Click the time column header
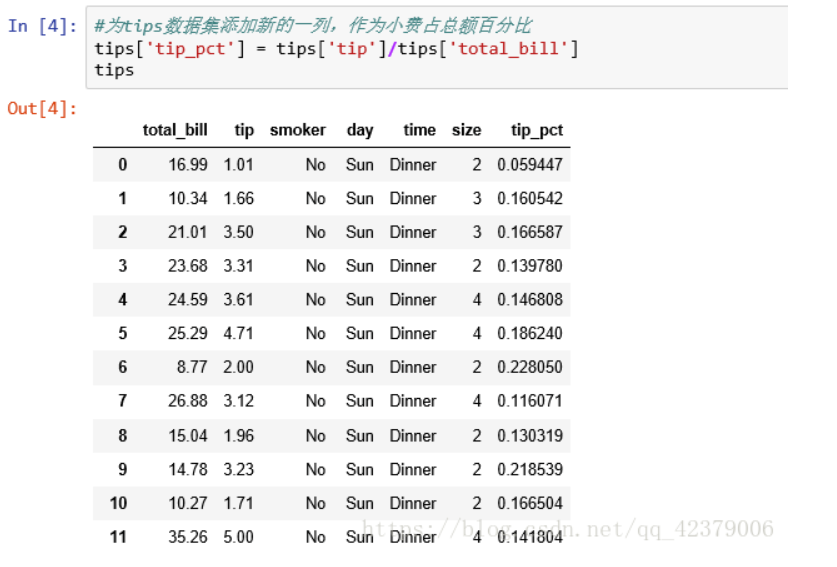 (x=419, y=130)
